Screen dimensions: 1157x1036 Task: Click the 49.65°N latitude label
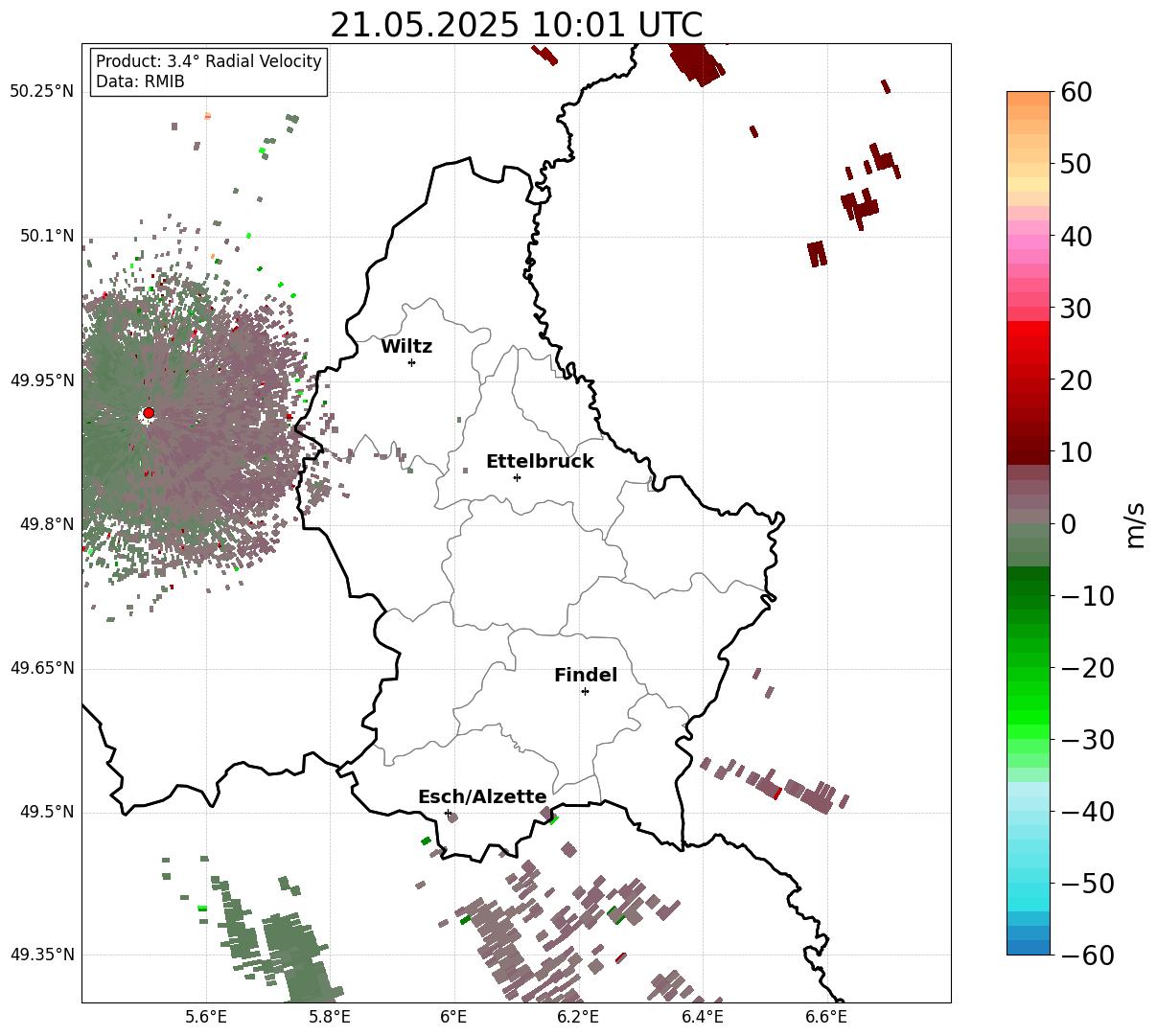42,668
